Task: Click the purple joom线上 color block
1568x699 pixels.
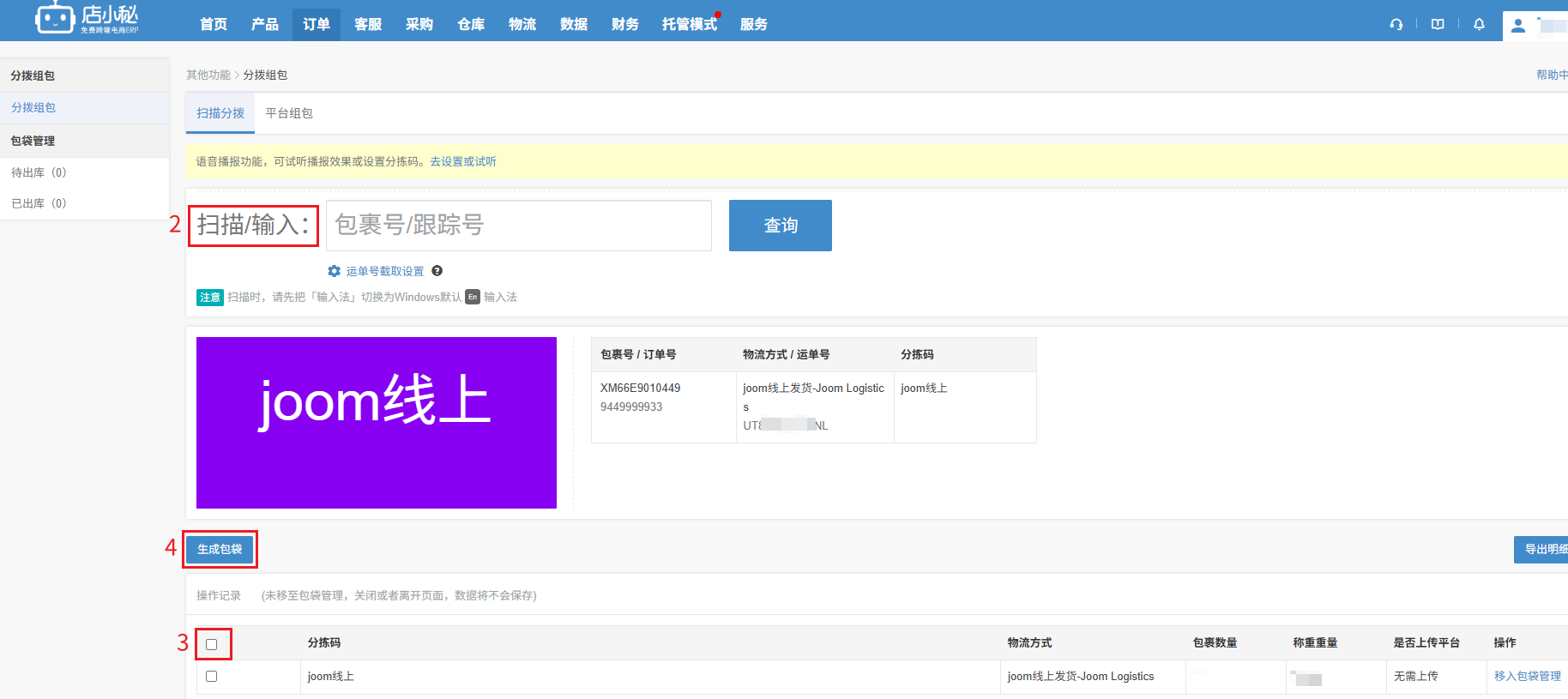Action: [376, 422]
